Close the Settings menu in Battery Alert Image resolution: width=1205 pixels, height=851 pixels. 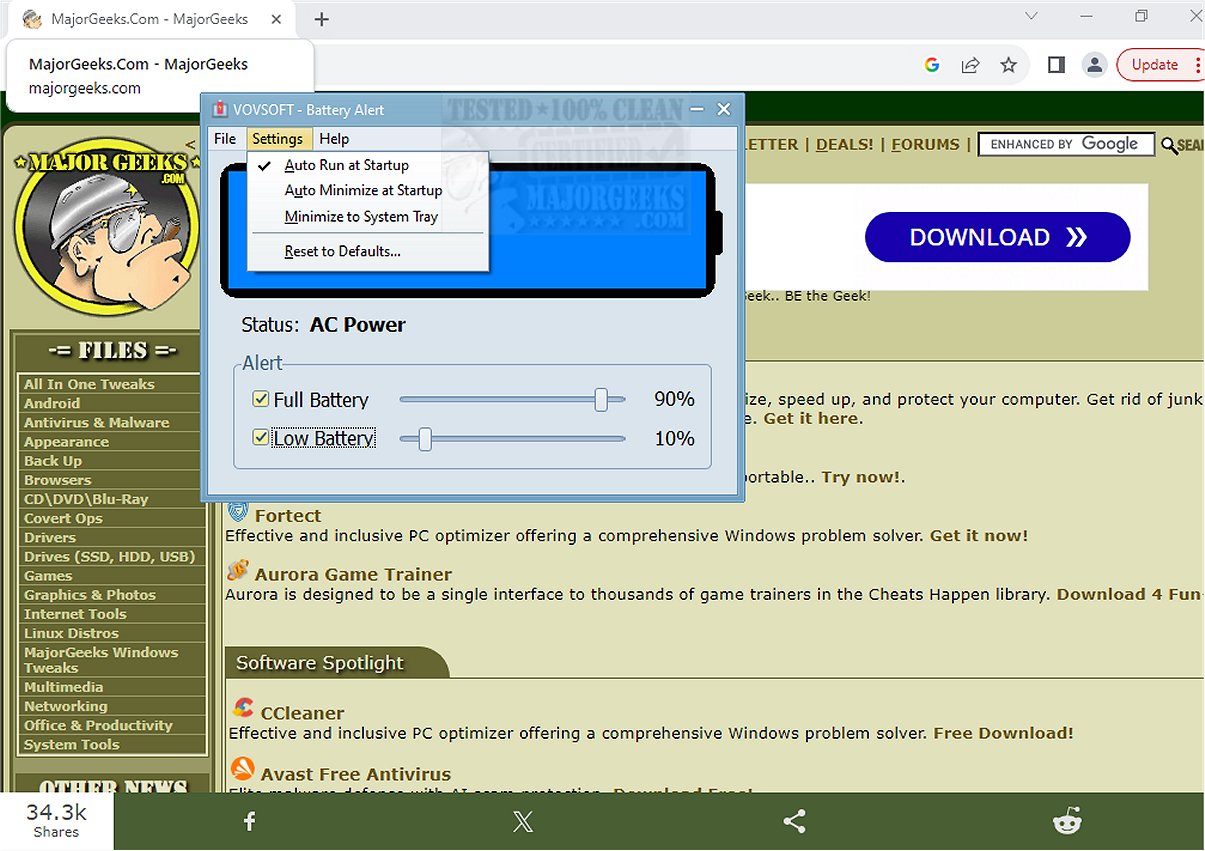(x=277, y=139)
